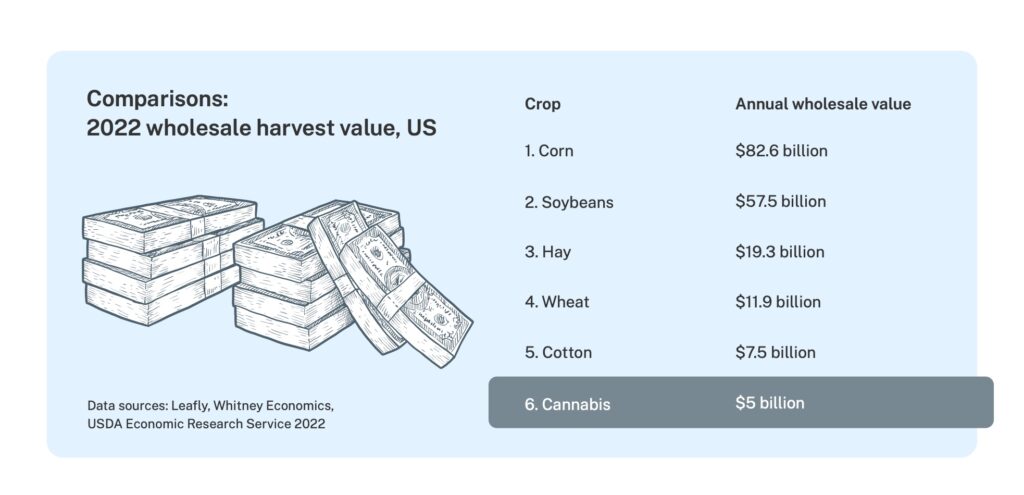The image size is (1024, 495).
Task: Select the "5. Cotton" row label
Action: tap(558, 353)
